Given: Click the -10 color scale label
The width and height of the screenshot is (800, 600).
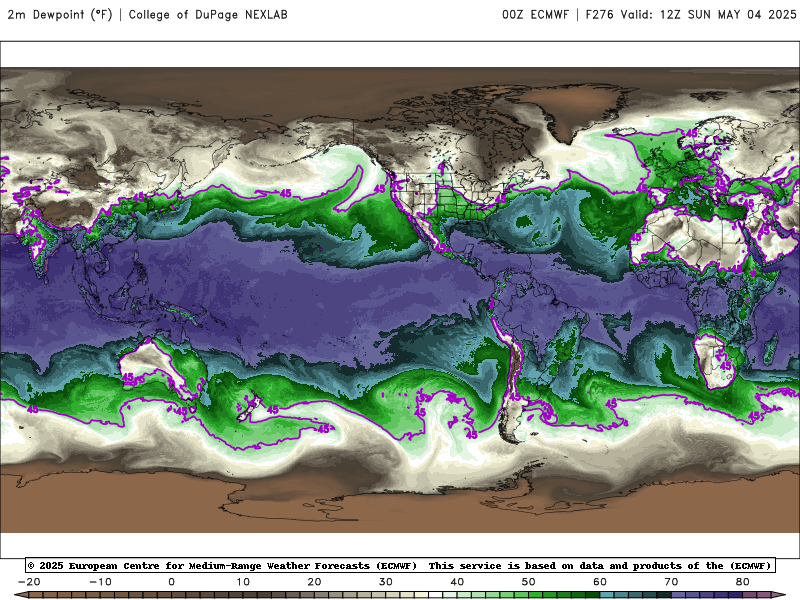Looking at the screenshot, I should 100,582.
